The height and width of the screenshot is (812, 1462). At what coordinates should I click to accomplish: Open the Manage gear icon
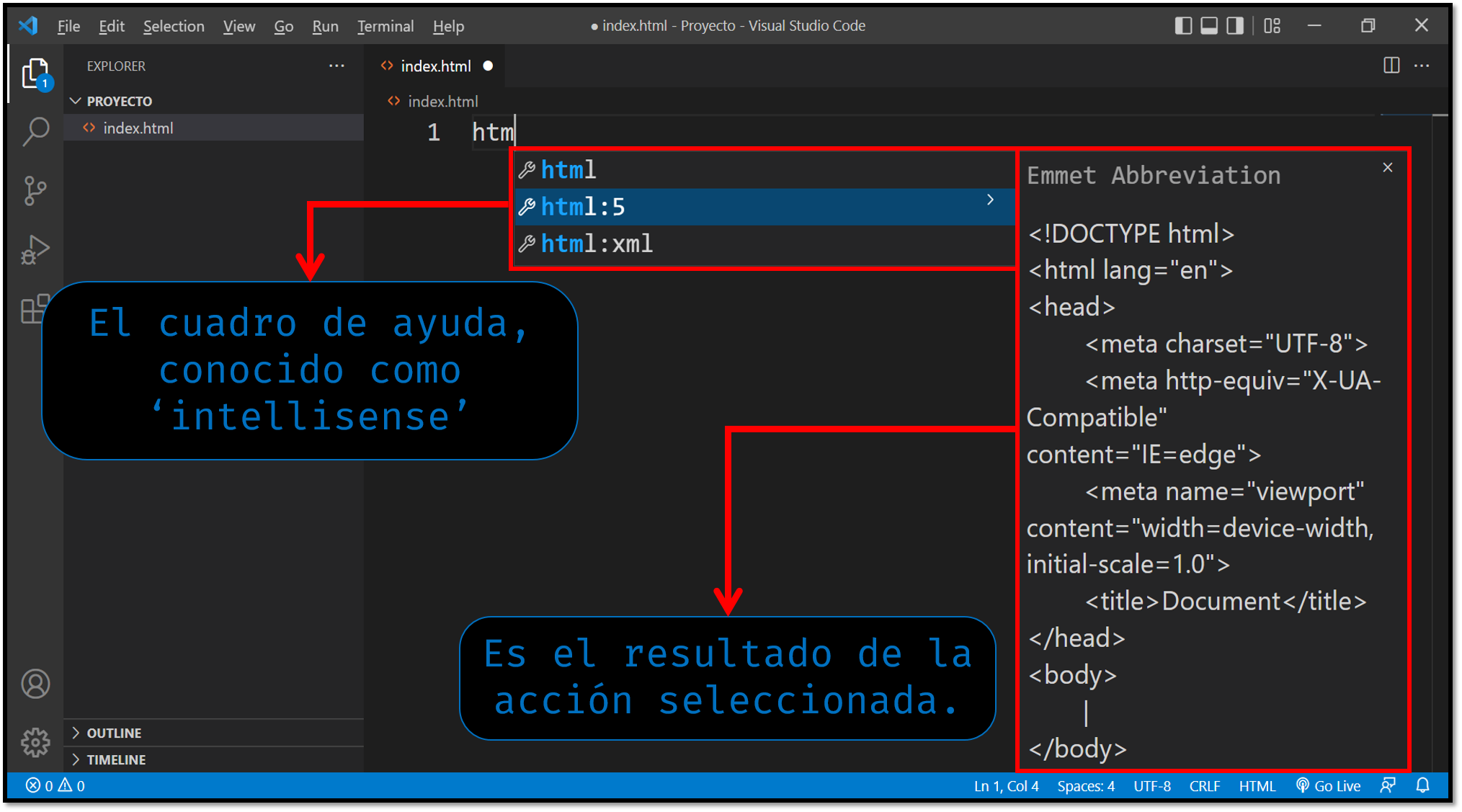pyautogui.click(x=35, y=742)
